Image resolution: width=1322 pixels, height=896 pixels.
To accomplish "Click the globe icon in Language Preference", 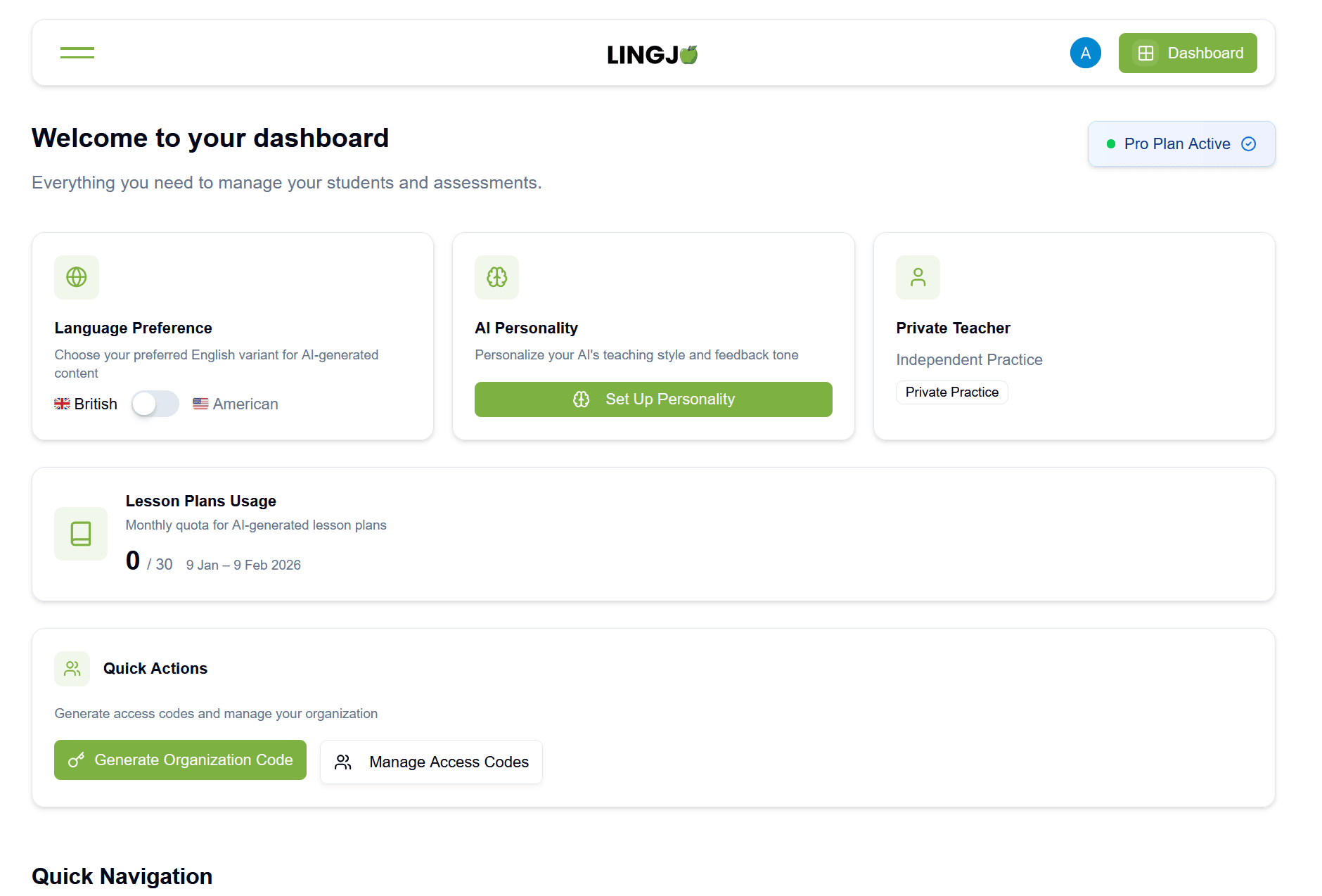I will click(x=77, y=277).
